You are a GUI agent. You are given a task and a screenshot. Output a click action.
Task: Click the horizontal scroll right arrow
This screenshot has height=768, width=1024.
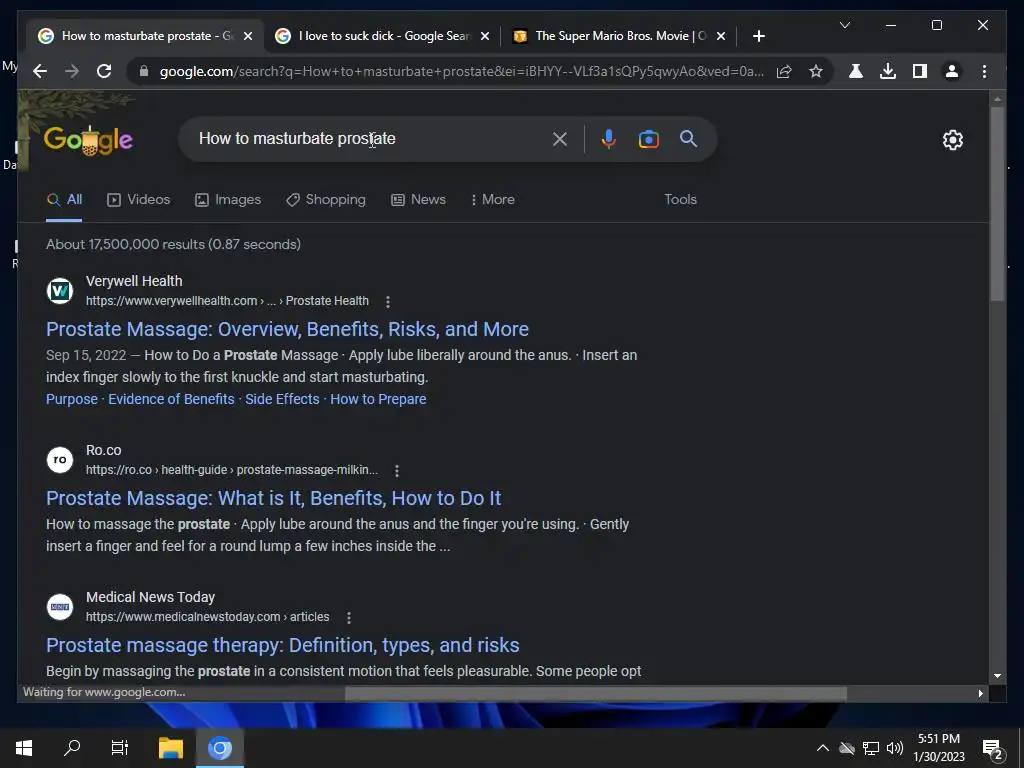click(980, 694)
